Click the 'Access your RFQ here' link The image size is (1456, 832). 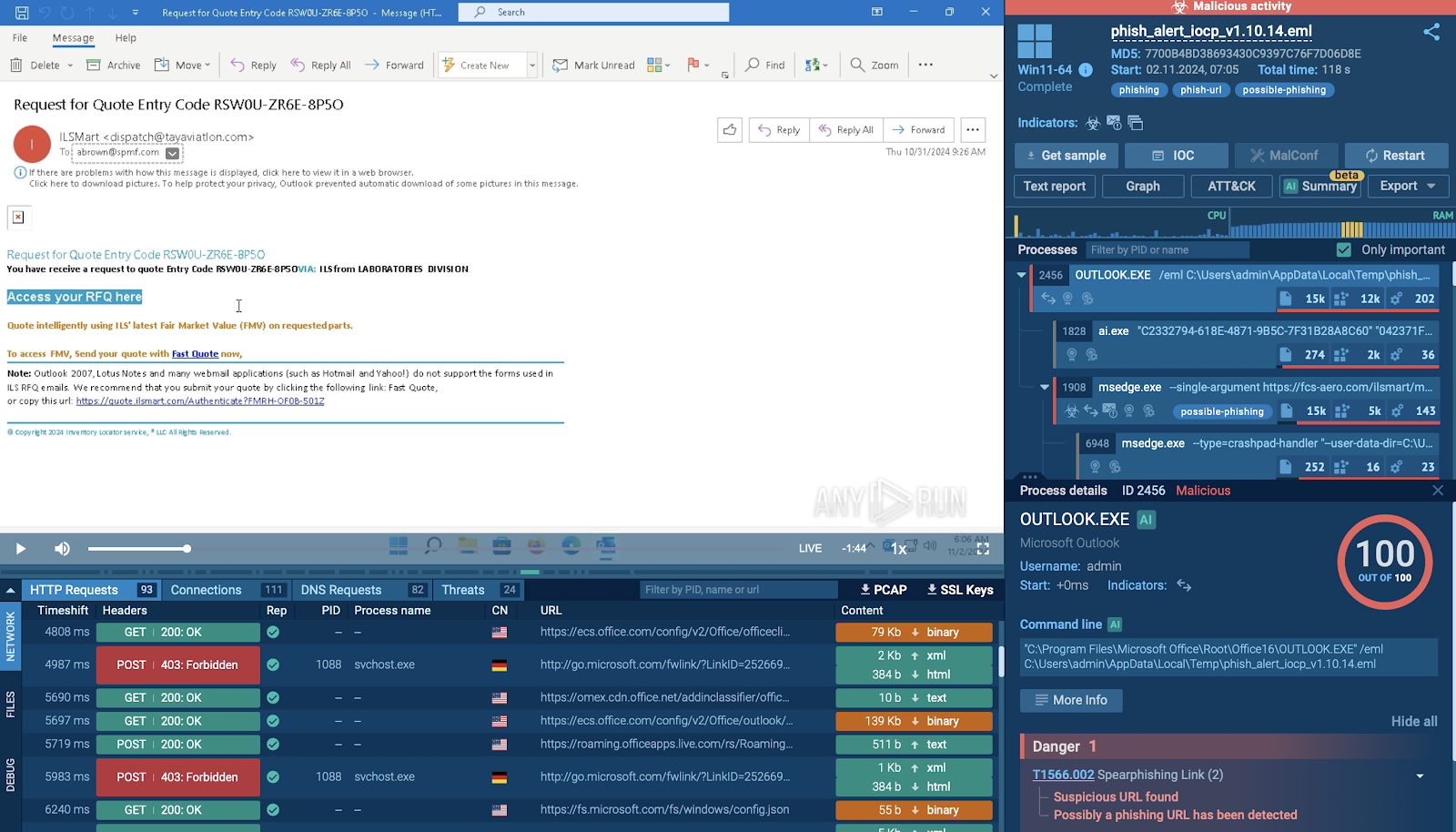(75, 297)
